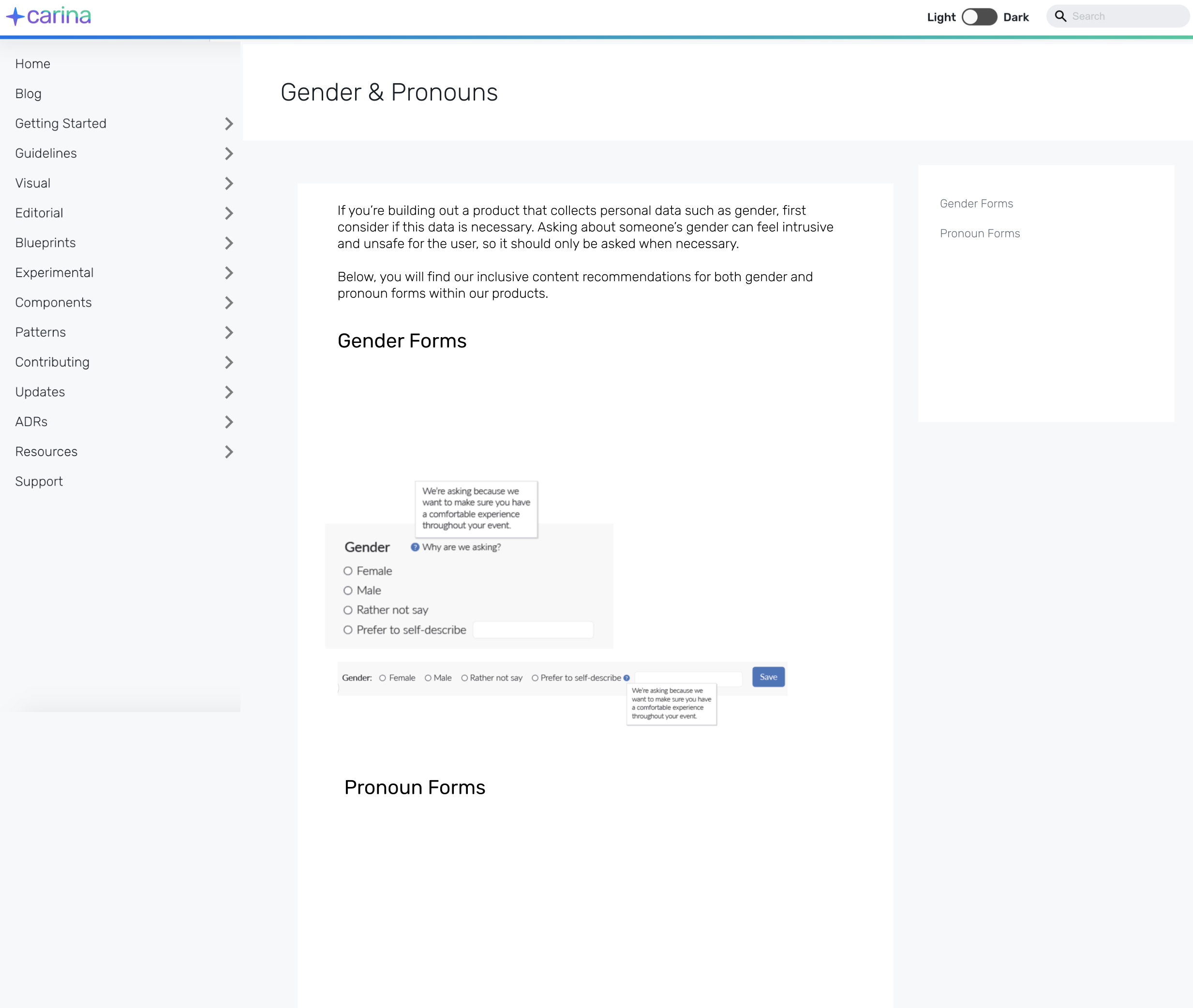Select Rather not say radio button
This screenshot has height=1008, width=1193.
(347, 610)
